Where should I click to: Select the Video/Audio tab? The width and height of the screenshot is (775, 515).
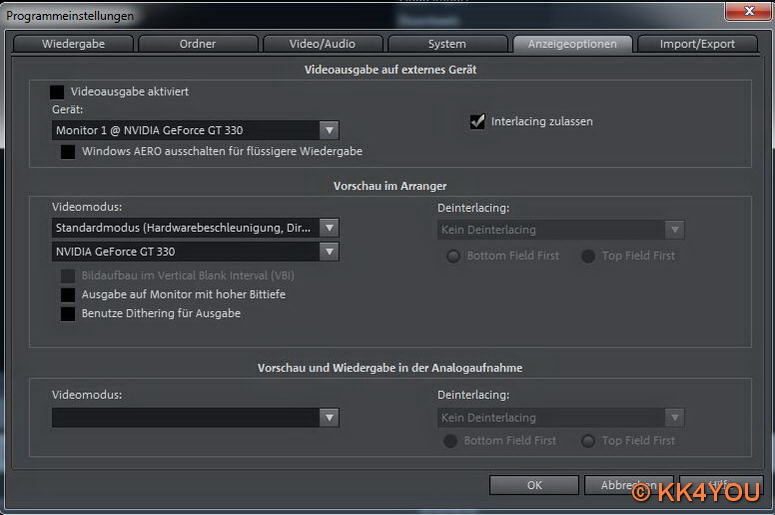pos(322,44)
